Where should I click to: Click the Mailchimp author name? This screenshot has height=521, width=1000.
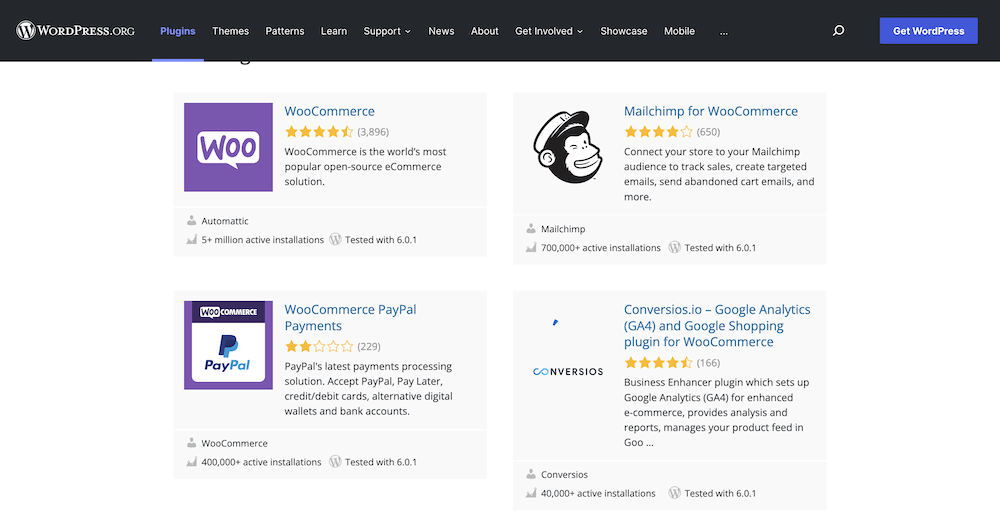pyautogui.click(x=563, y=229)
